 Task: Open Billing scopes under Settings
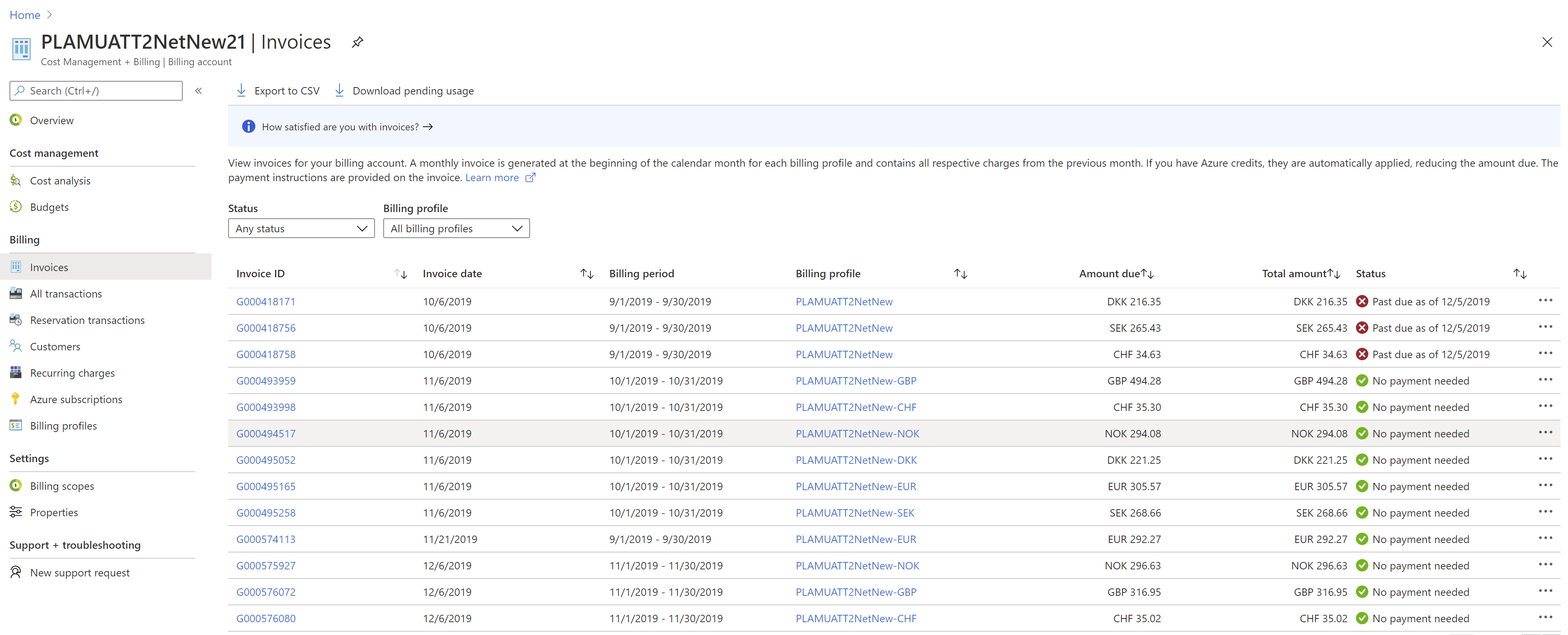coord(62,486)
